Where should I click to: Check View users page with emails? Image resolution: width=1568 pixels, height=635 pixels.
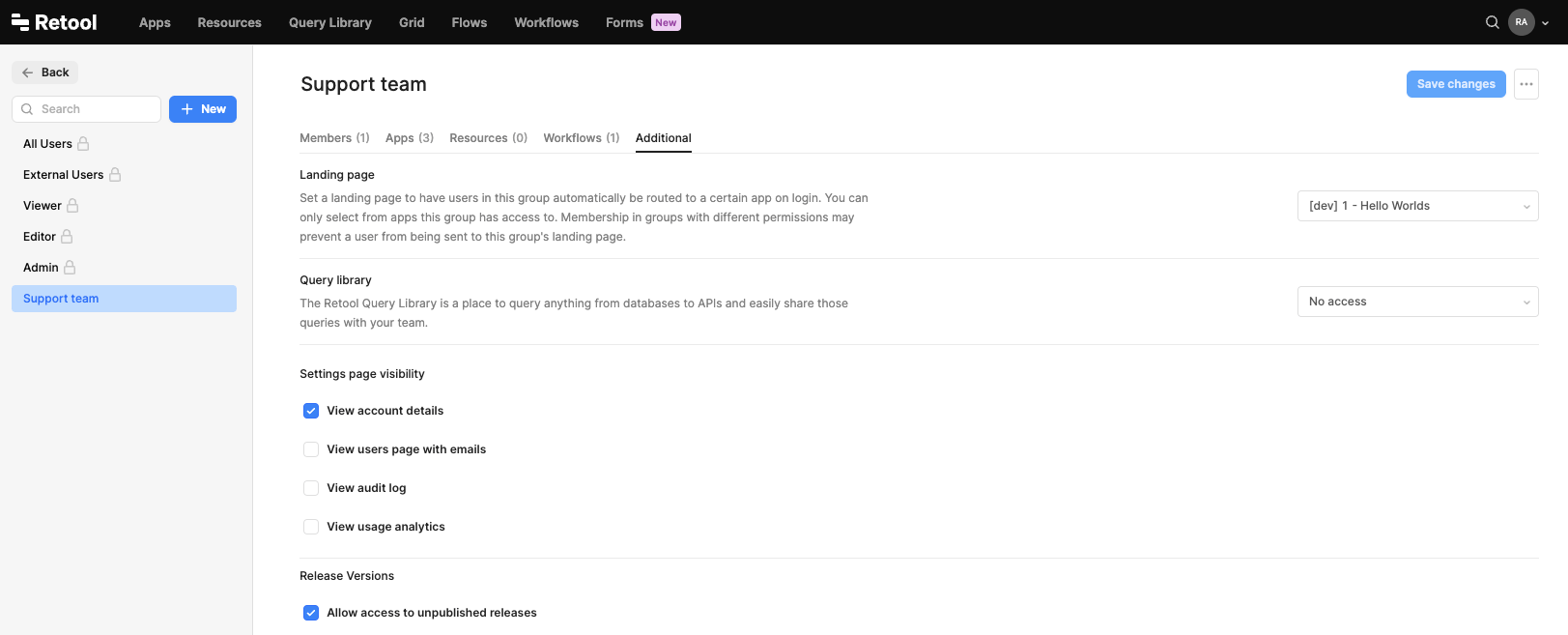311,449
